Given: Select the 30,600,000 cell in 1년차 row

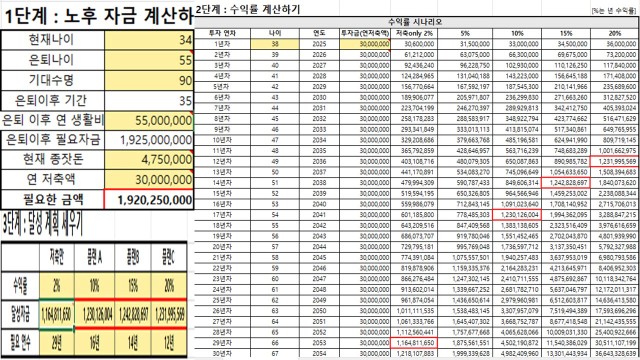Looking at the screenshot, I should coord(413,44).
